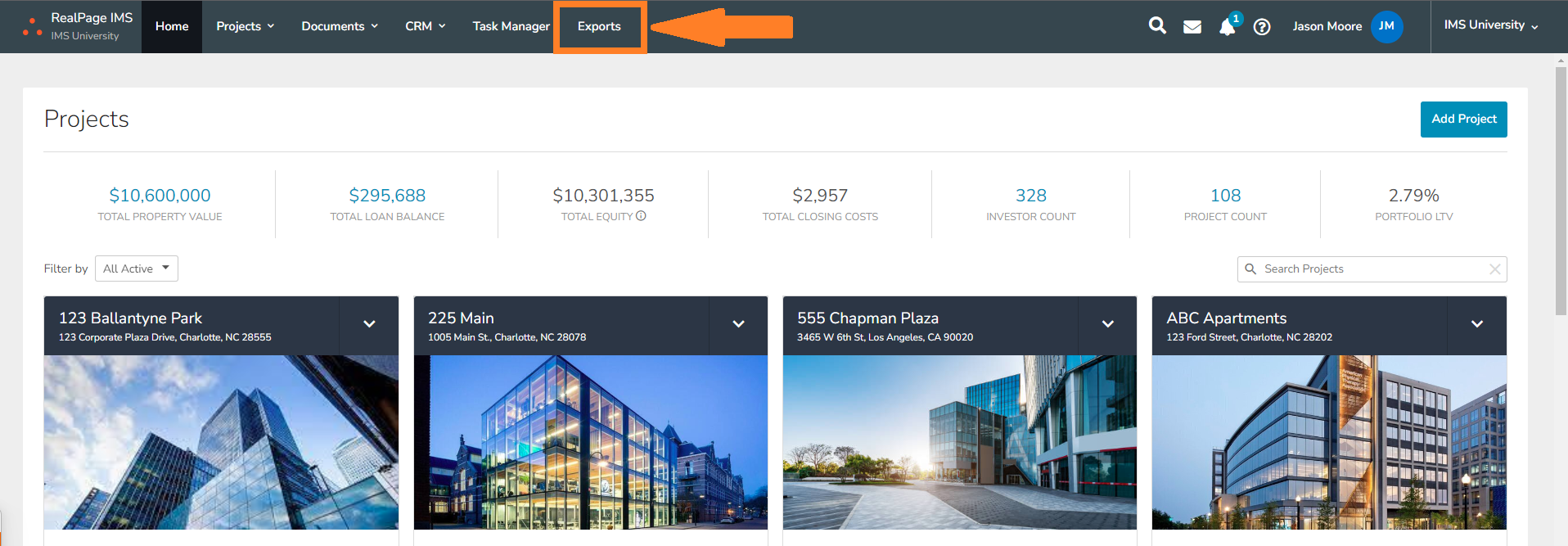Open the 225 Main project title
The height and width of the screenshot is (546, 1568).
(x=461, y=318)
